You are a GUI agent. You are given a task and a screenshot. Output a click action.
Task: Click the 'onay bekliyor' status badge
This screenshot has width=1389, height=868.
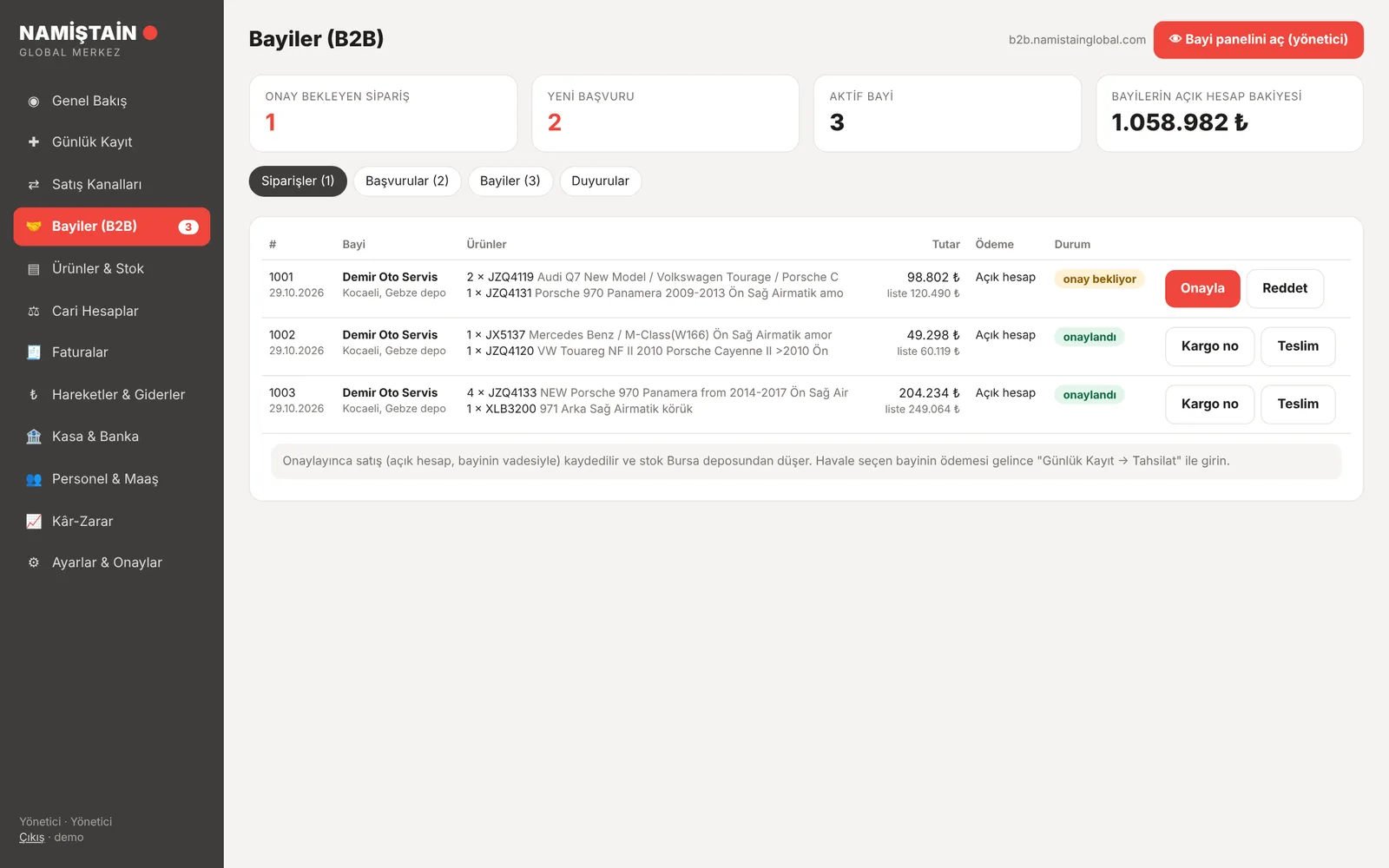pyautogui.click(x=1099, y=279)
